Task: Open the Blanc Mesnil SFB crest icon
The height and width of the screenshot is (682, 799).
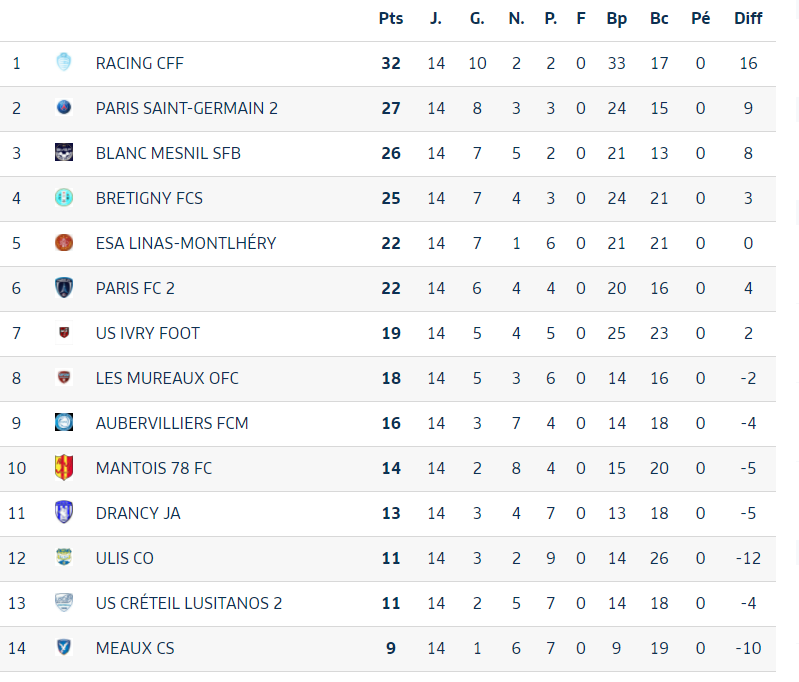Action: 64,152
